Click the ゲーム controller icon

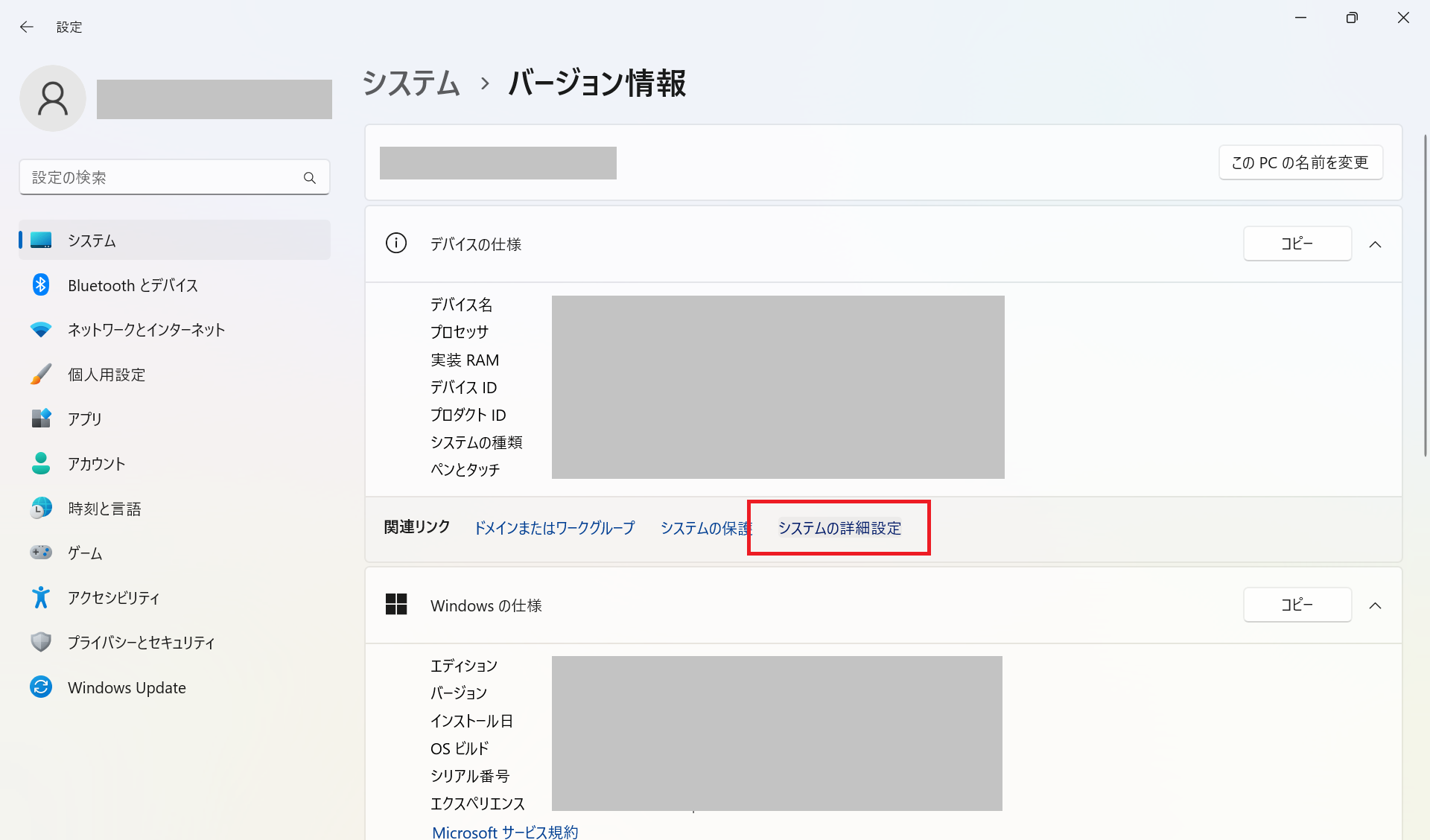click(41, 553)
